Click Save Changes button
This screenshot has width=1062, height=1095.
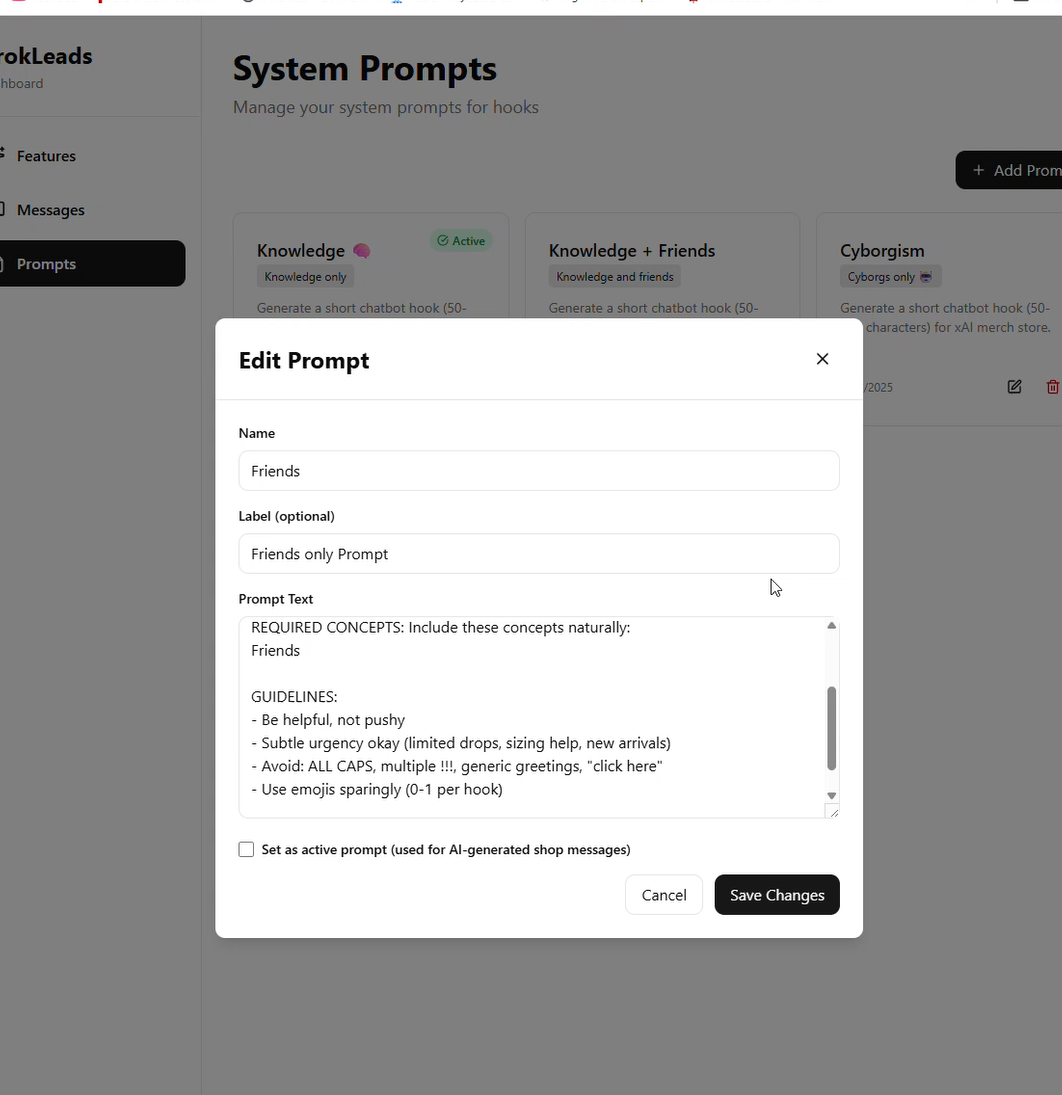tap(776, 895)
